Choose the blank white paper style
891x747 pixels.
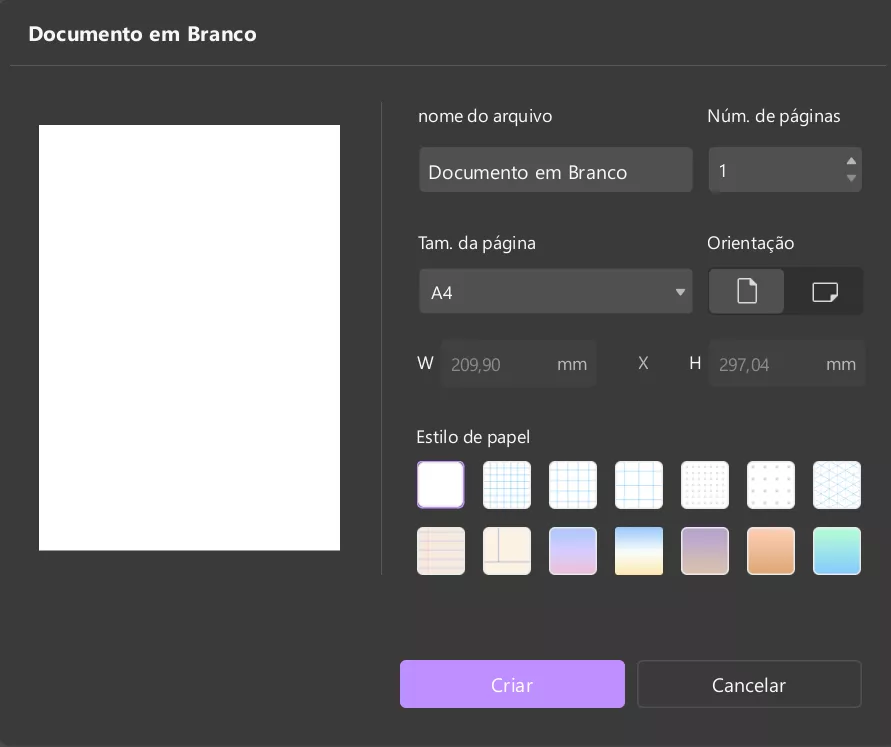point(441,485)
